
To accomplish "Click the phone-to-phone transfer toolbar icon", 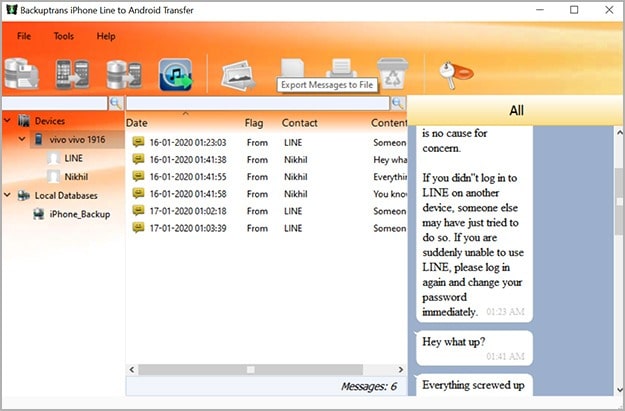I will (x=70, y=74).
